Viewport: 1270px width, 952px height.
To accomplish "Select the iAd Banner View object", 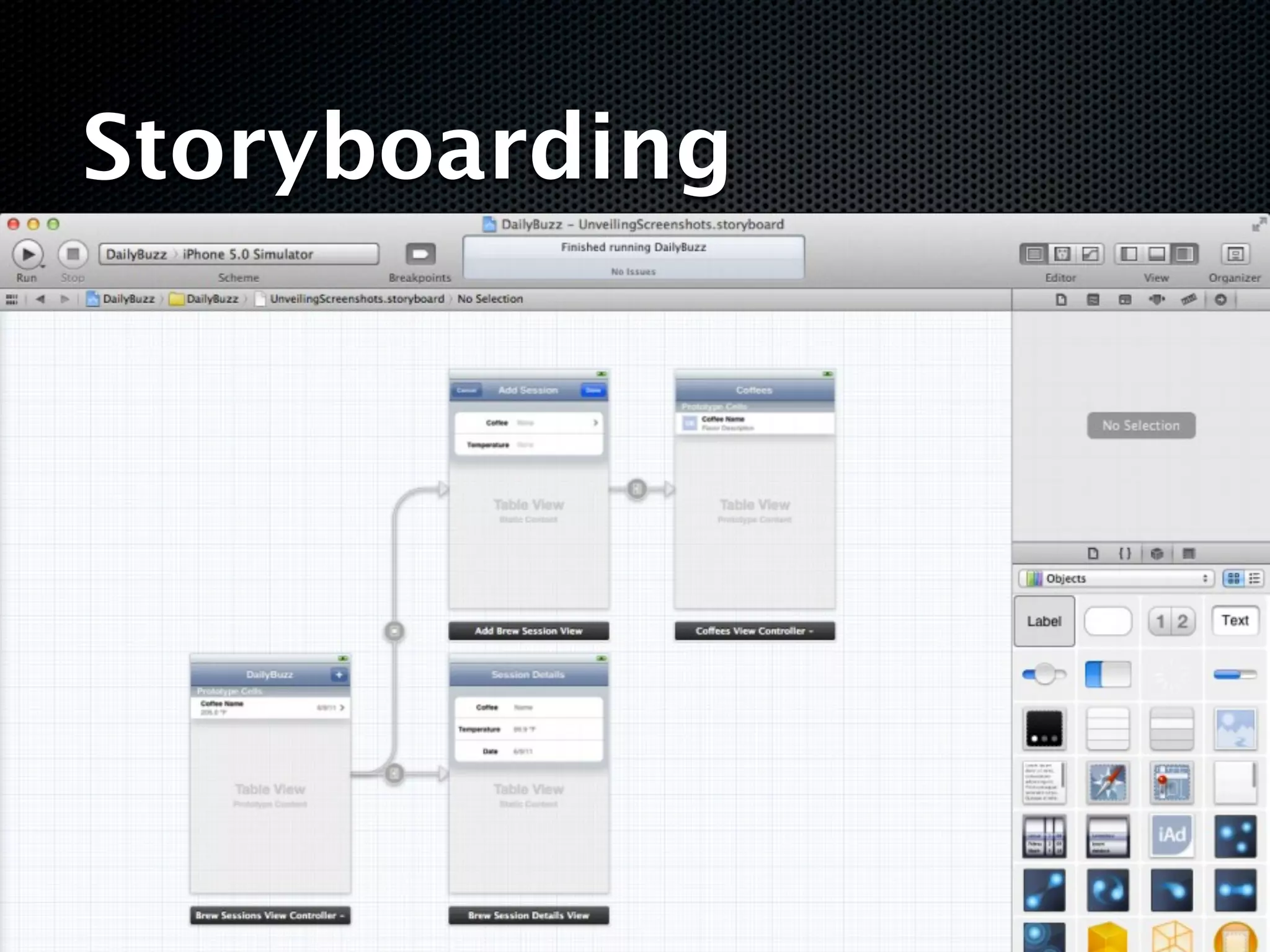I will (1171, 836).
